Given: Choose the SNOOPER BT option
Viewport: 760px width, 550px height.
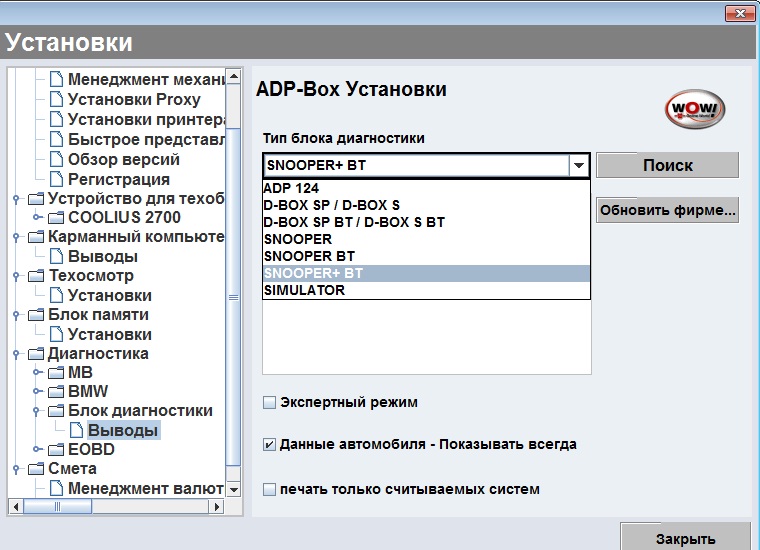Looking at the screenshot, I should click(426, 256).
